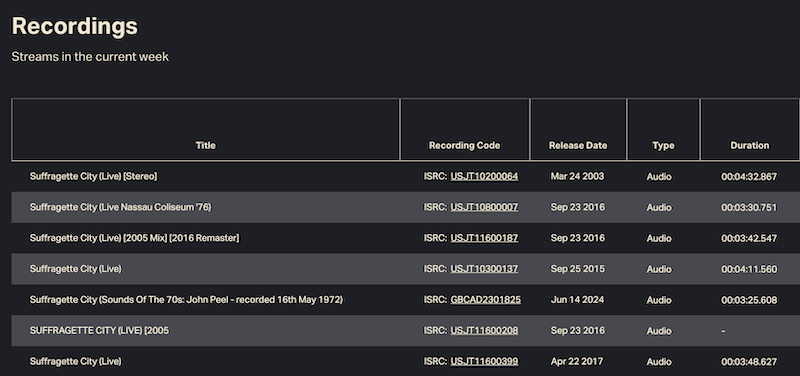Viewport: 800px width, 376px height.
Task: Click release date Sep 25 2015
Action: [x=578, y=269]
